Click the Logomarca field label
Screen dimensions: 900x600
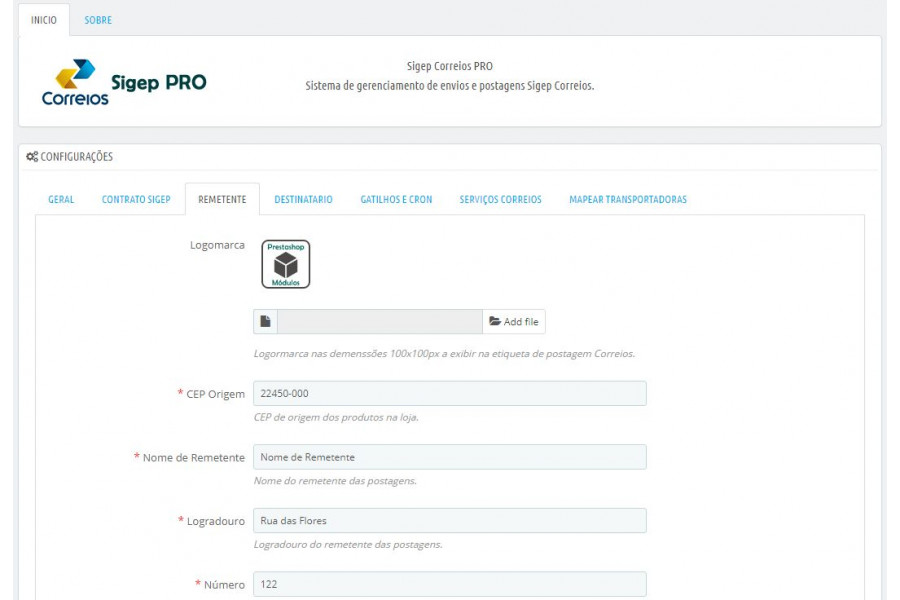[218, 245]
